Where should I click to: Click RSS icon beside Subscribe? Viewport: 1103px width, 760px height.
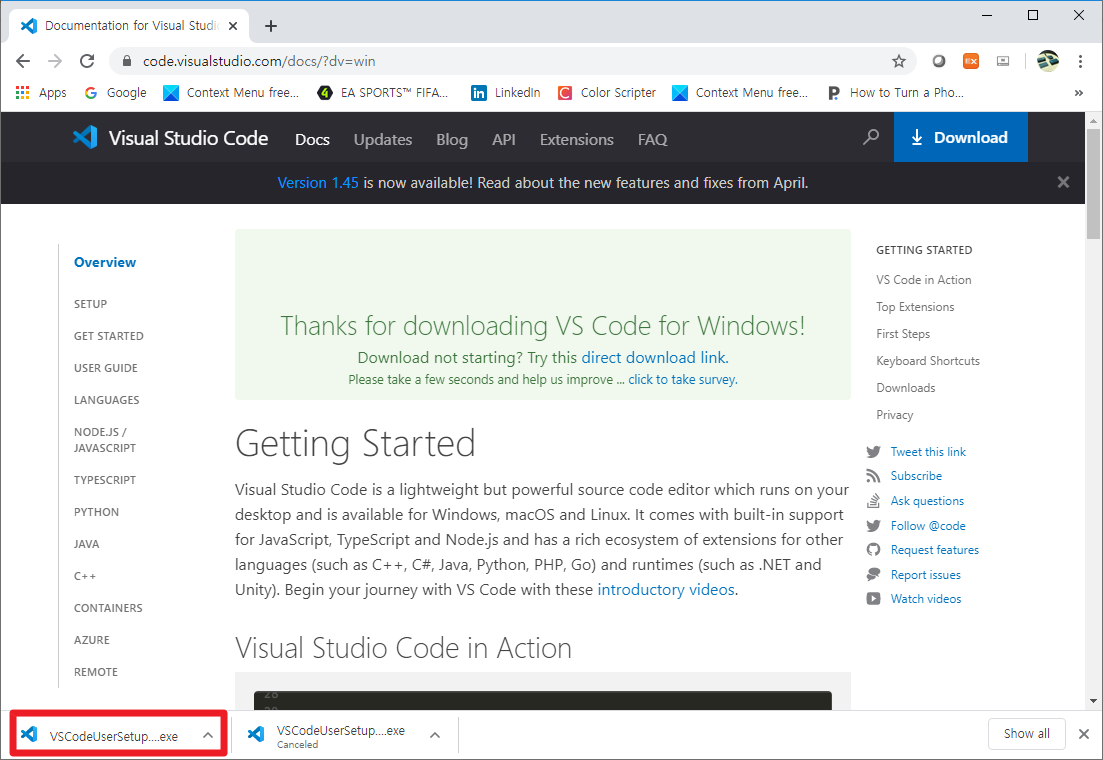tap(874, 476)
